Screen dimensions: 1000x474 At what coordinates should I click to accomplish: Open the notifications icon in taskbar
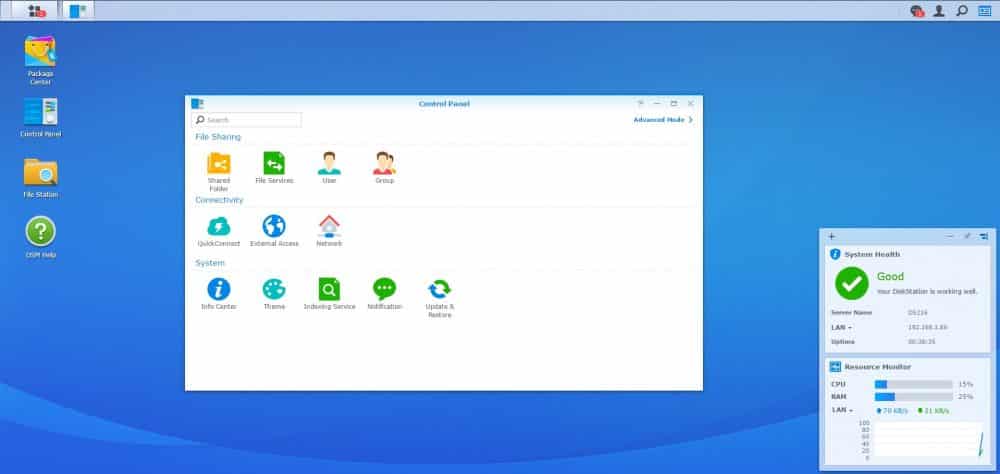(917, 11)
